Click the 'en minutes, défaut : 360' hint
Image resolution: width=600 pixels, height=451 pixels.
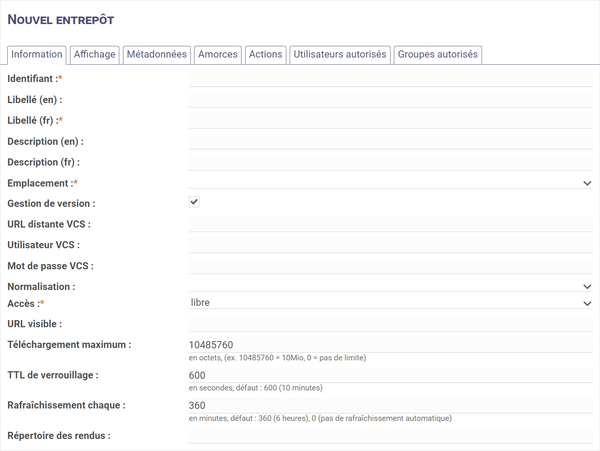(320, 418)
